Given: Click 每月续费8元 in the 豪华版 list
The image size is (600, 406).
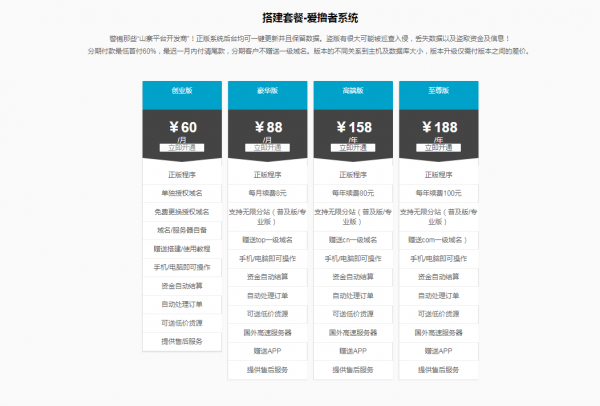Looking at the screenshot, I should coord(267,193).
